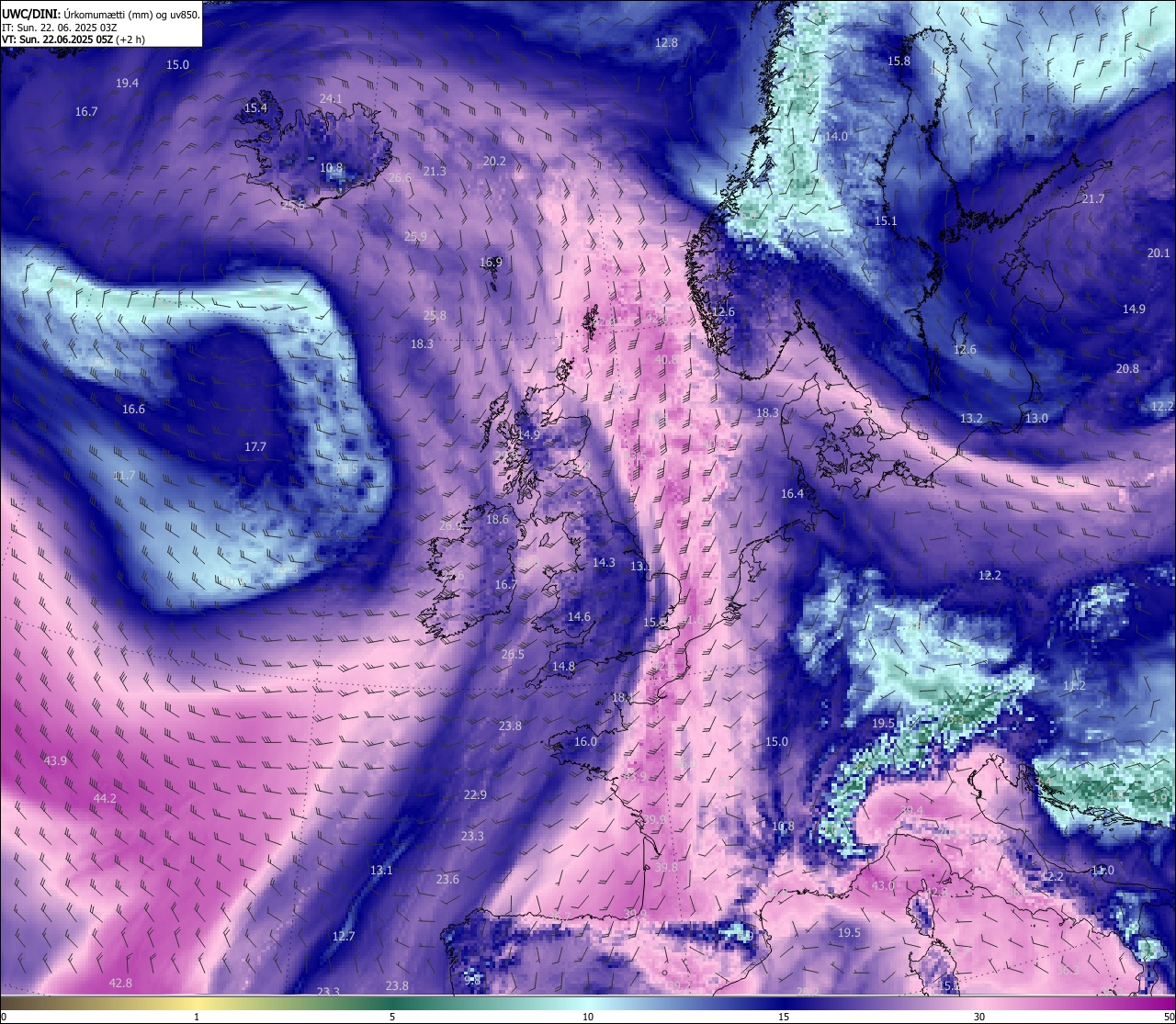Click the 15.1 value label
Screen dimensions: 1176x1024
point(886,221)
